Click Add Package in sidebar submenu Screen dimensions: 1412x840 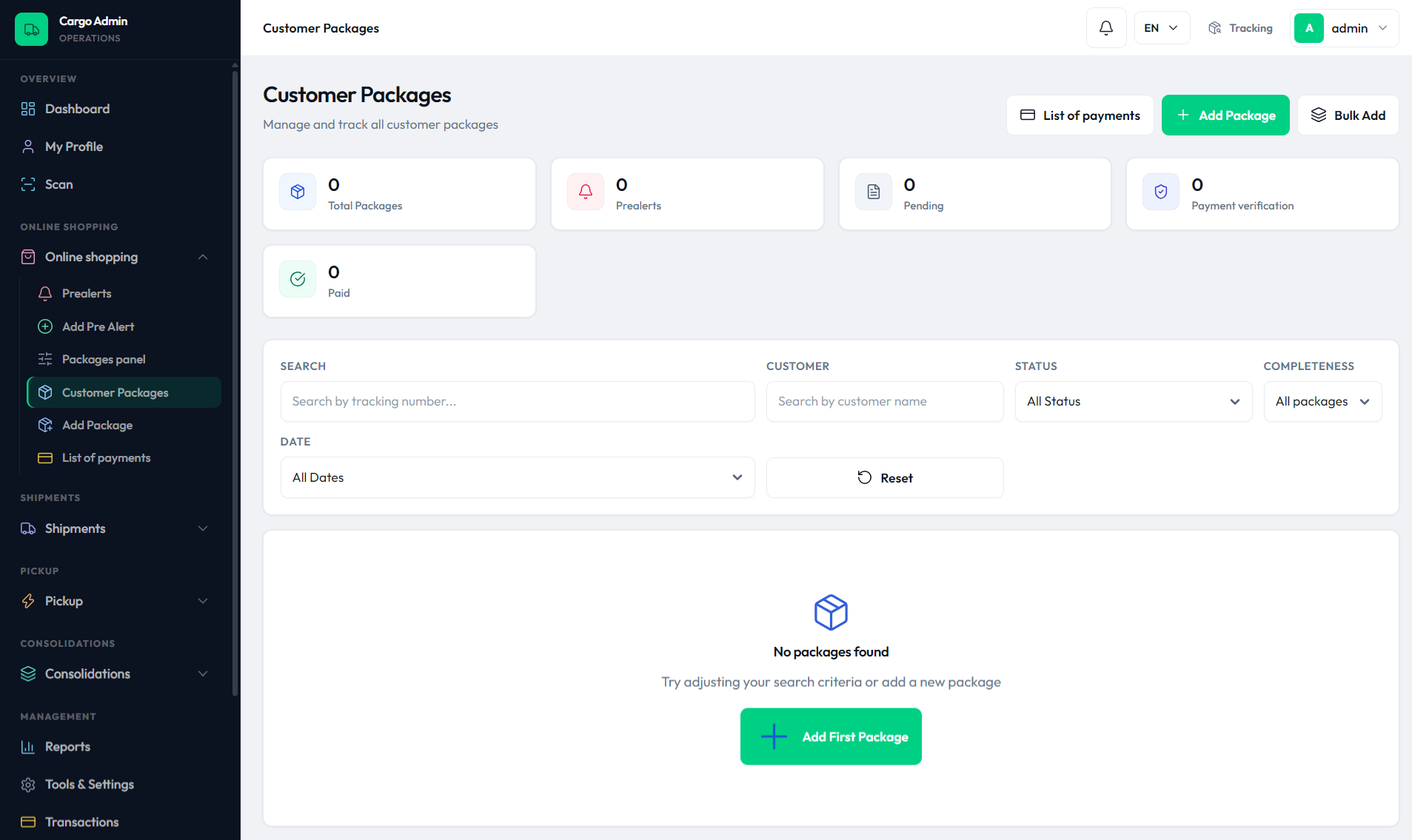pyautogui.click(x=124, y=425)
